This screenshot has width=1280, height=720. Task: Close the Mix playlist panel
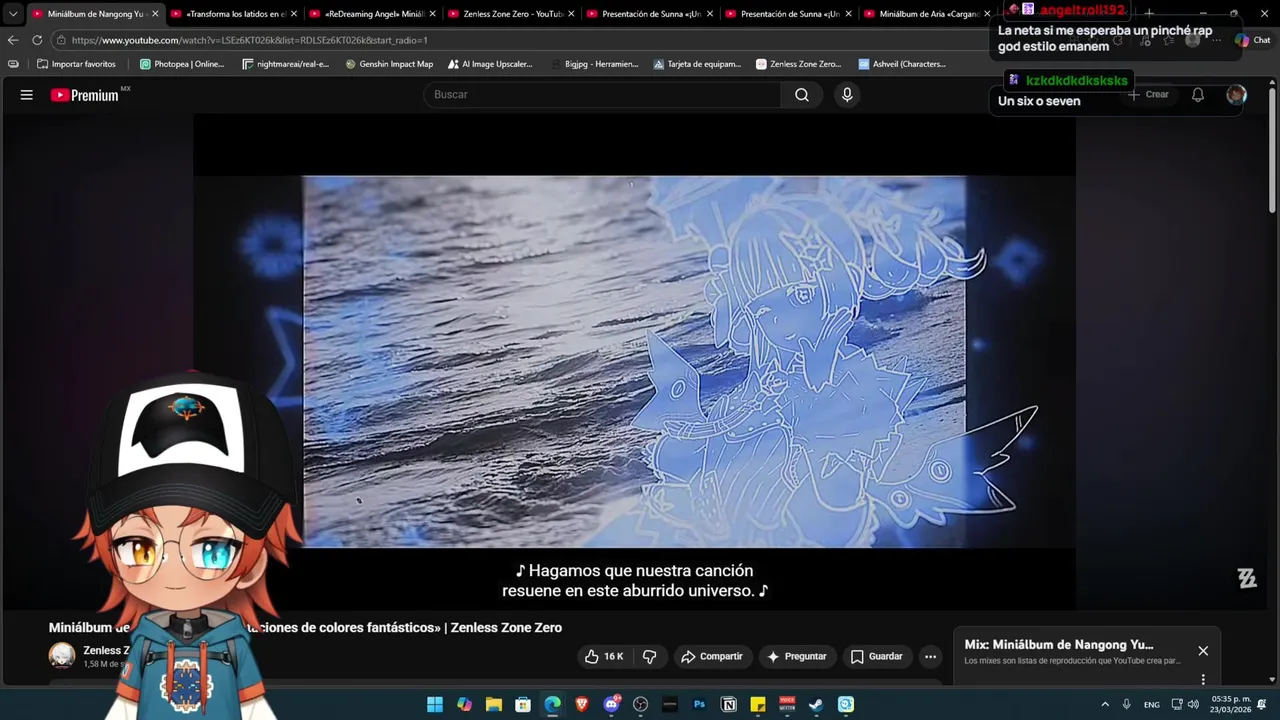1203,651
